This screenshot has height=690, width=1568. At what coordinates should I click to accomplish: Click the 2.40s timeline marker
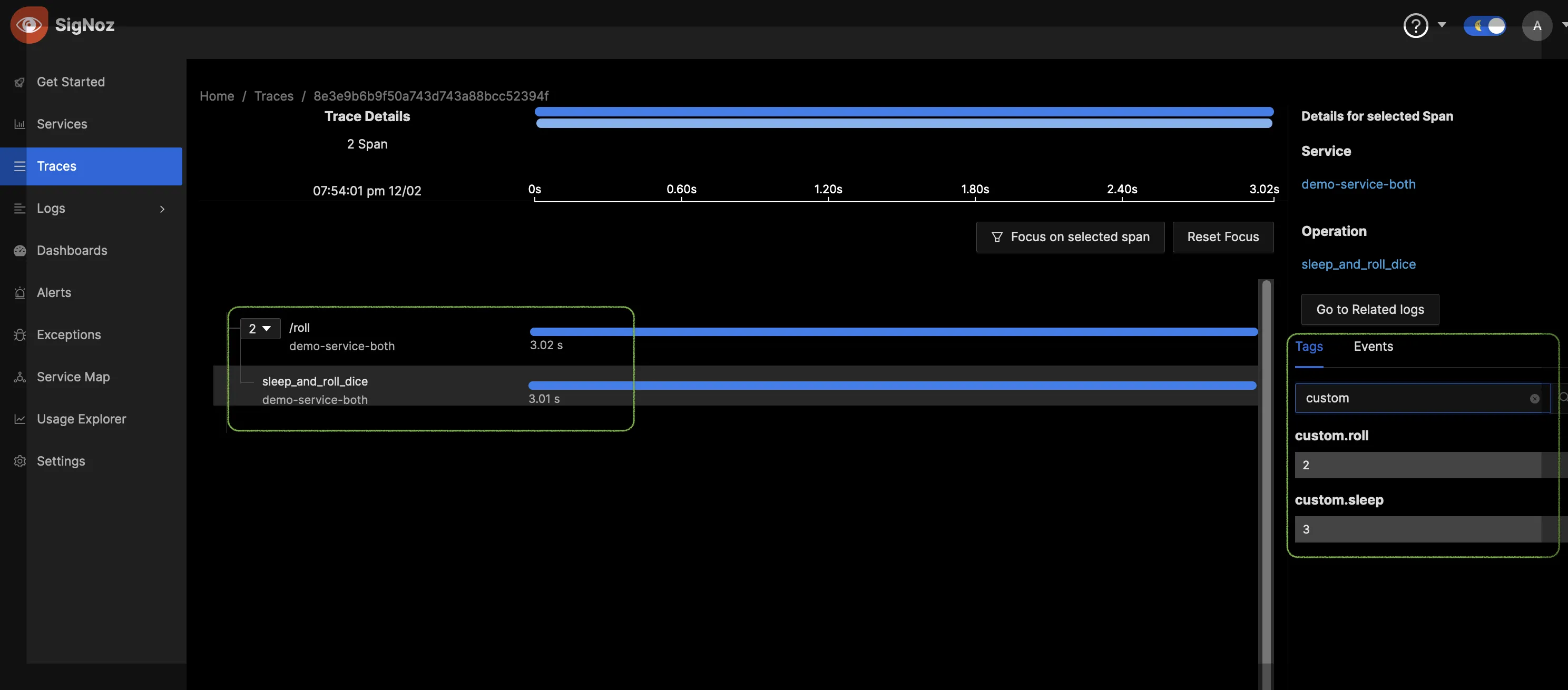1121,189
